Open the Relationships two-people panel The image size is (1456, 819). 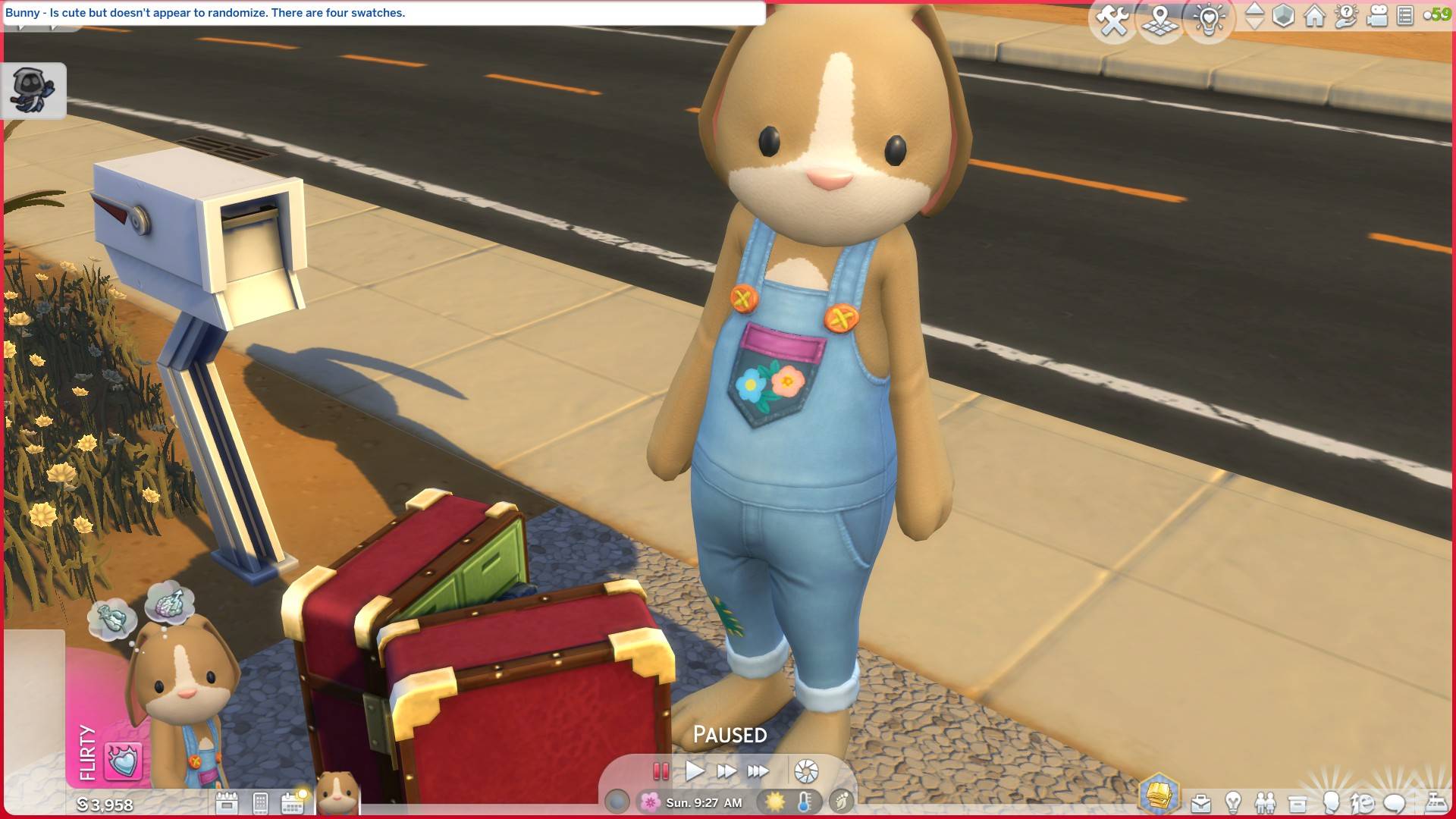[1266, 802]
